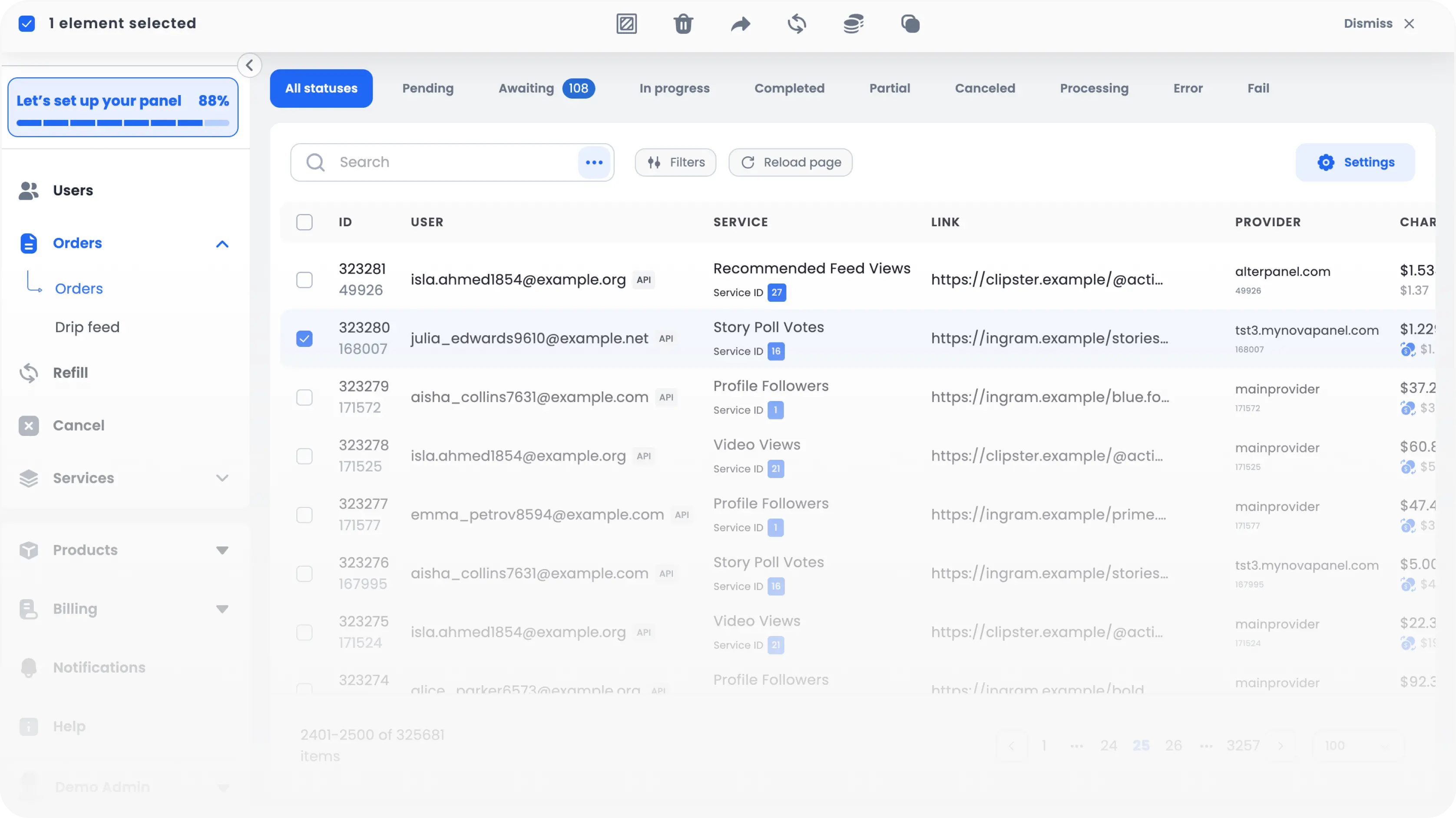This screenshot has width=1456, height=818.
Task: Click the overlapping circles icon in top toolbar
Action: [910, 24]
